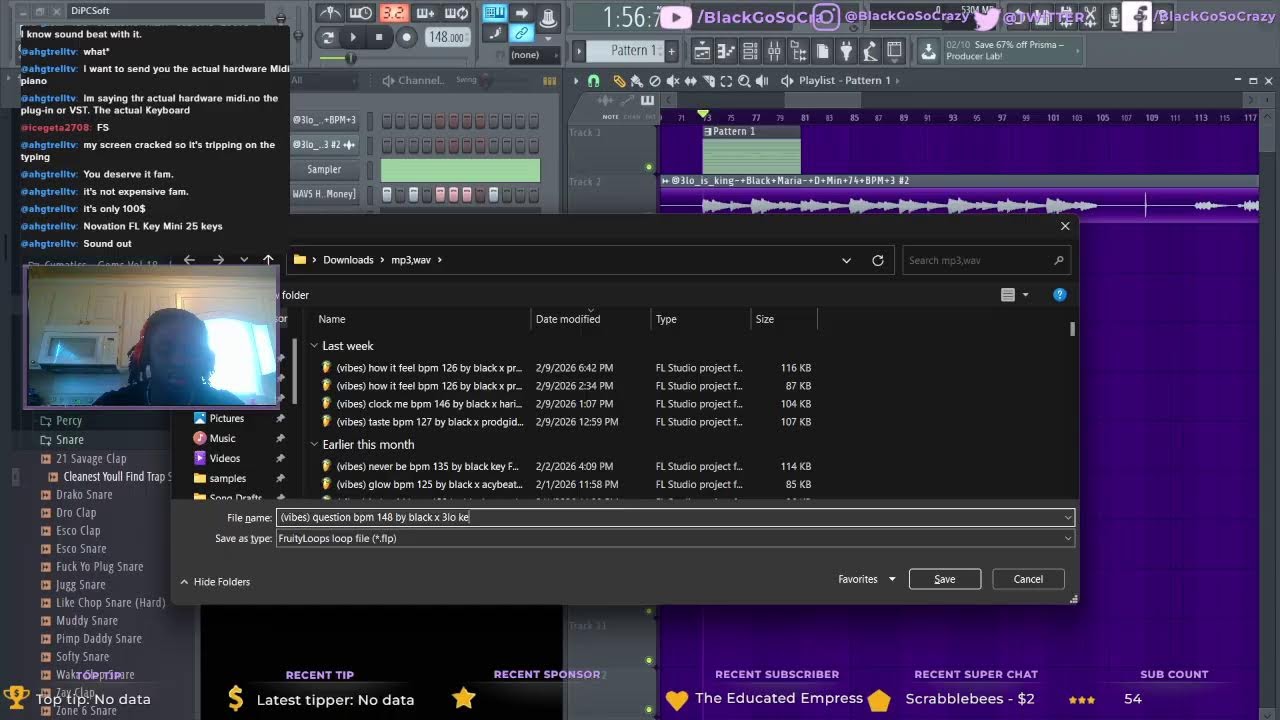Stop FL Studio playback

378,37
